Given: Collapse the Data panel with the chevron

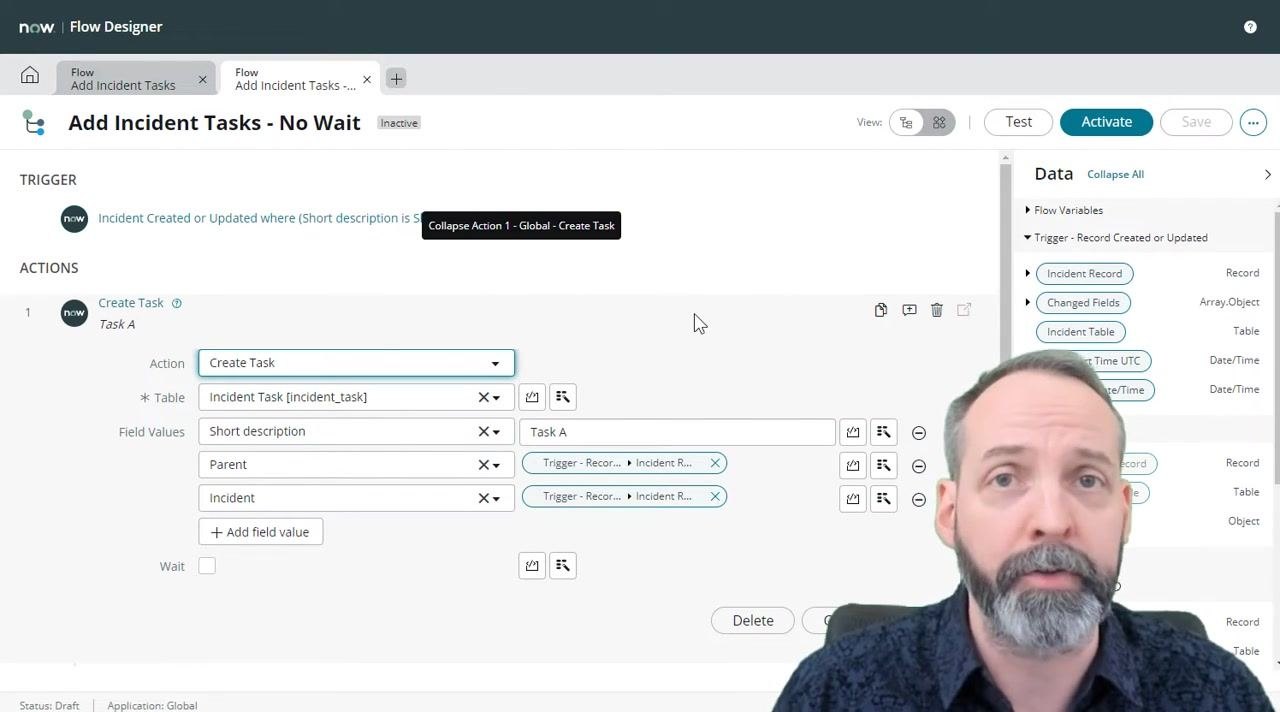Looking at the screenshot, I should point(1267,174).
